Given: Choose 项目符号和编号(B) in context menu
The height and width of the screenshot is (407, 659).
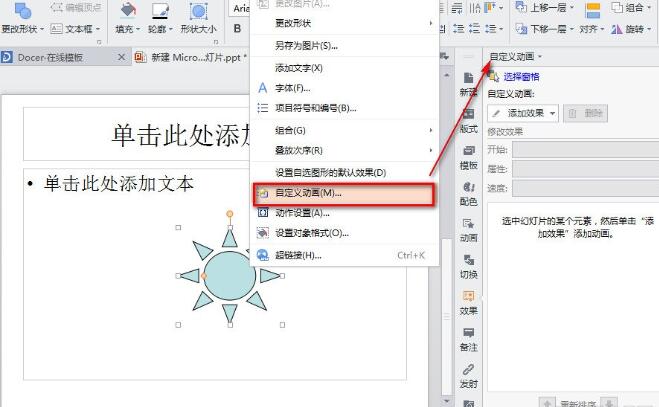Looking at the screenshot, I should tap(345, 108).
